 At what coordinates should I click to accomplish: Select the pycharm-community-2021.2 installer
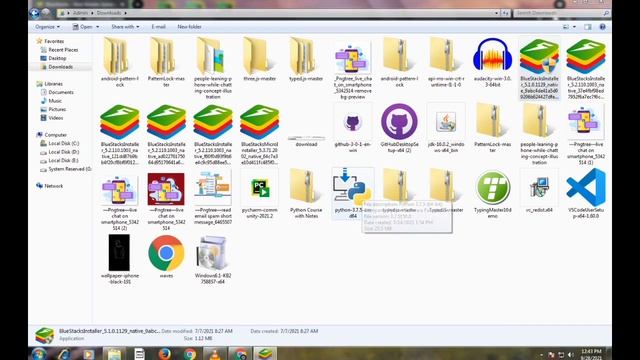(259, 194)
